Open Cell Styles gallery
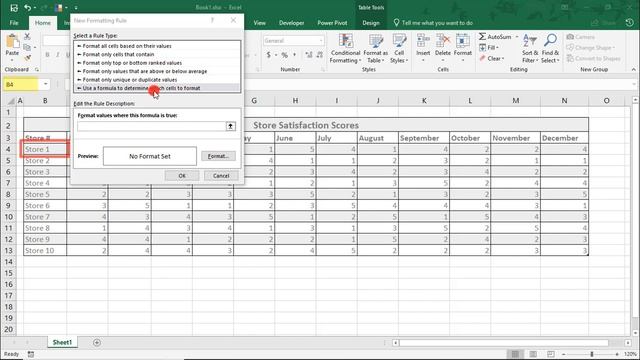This screenshot has width=640, height=360. (x=399, y=48)
